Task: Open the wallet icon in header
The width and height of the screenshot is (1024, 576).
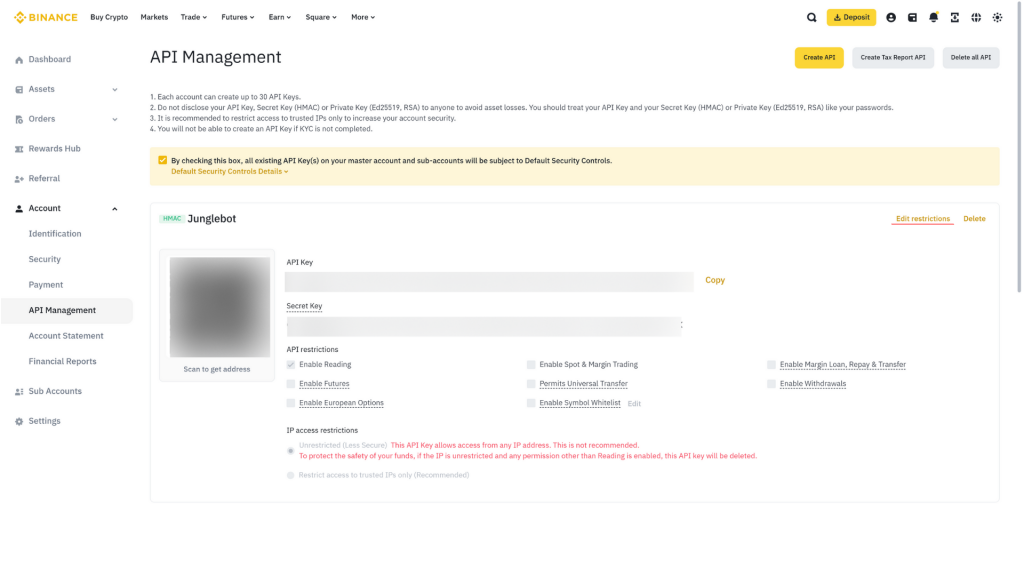Action: click(912, 18)
